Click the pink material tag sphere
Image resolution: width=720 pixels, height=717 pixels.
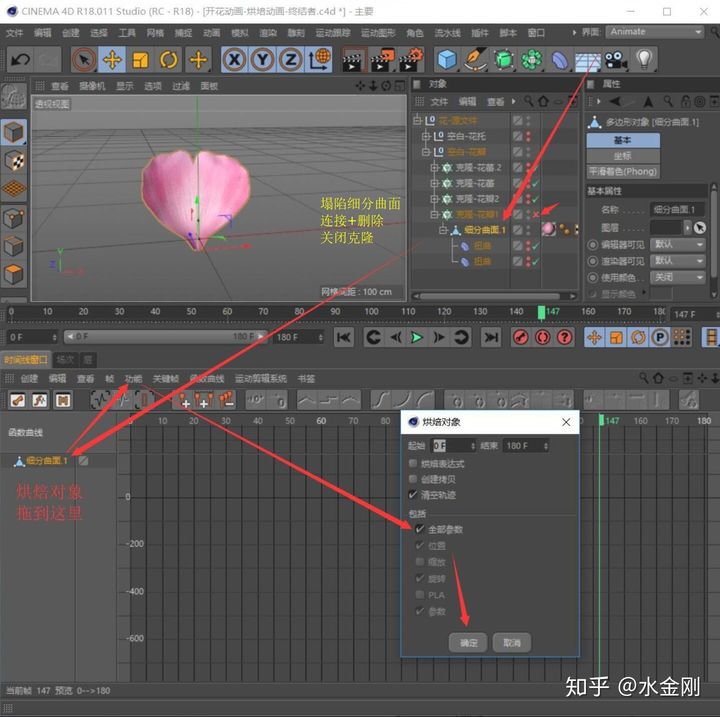coord(548,230)
